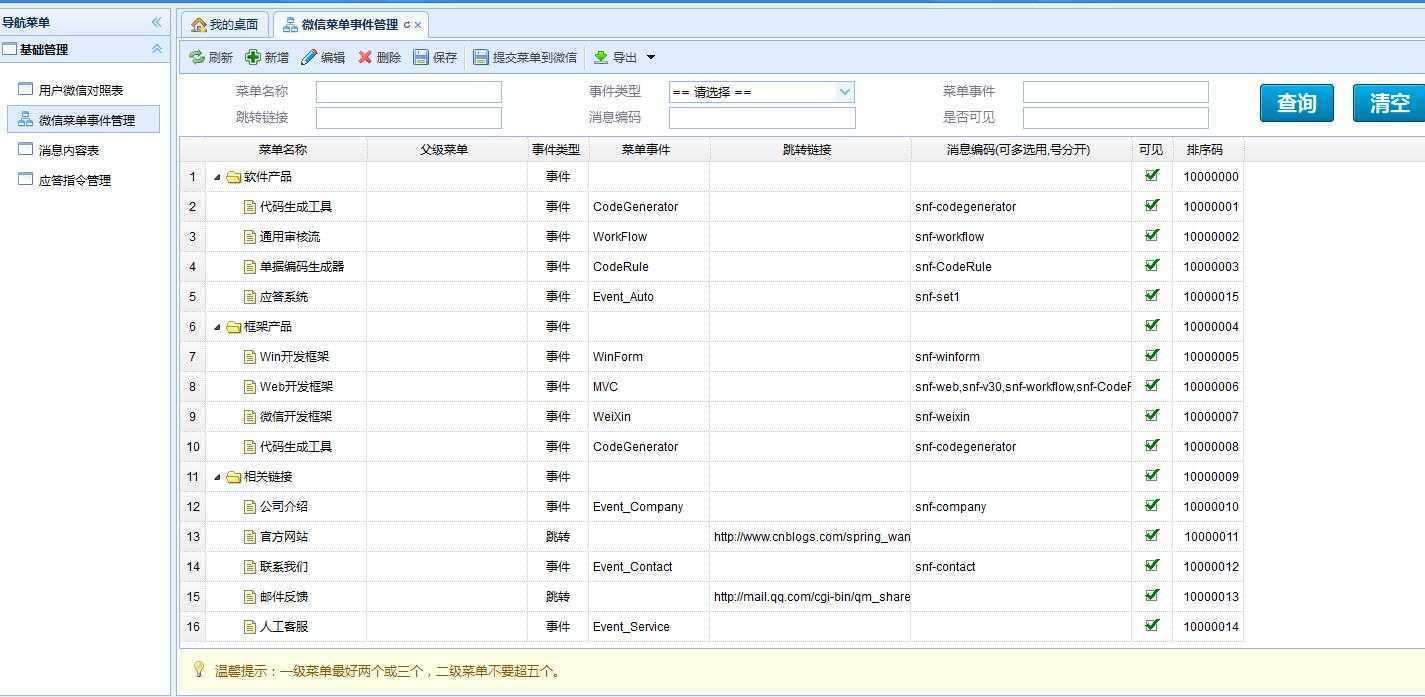Screen dimensions: 1425x697
Task: Click the home icon on 我的桌面 tab
Action: click(x=199, y=24)
